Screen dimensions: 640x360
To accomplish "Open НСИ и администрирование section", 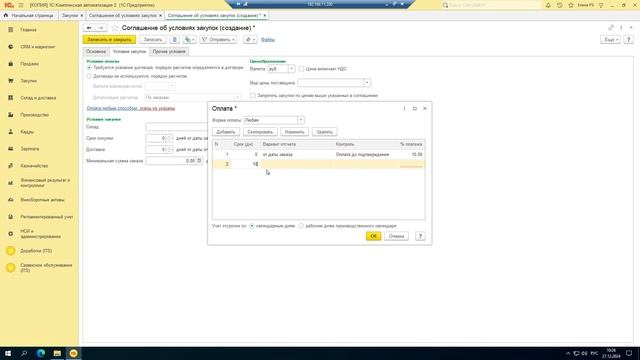I will pyautogui.click(x=40, y=234).
